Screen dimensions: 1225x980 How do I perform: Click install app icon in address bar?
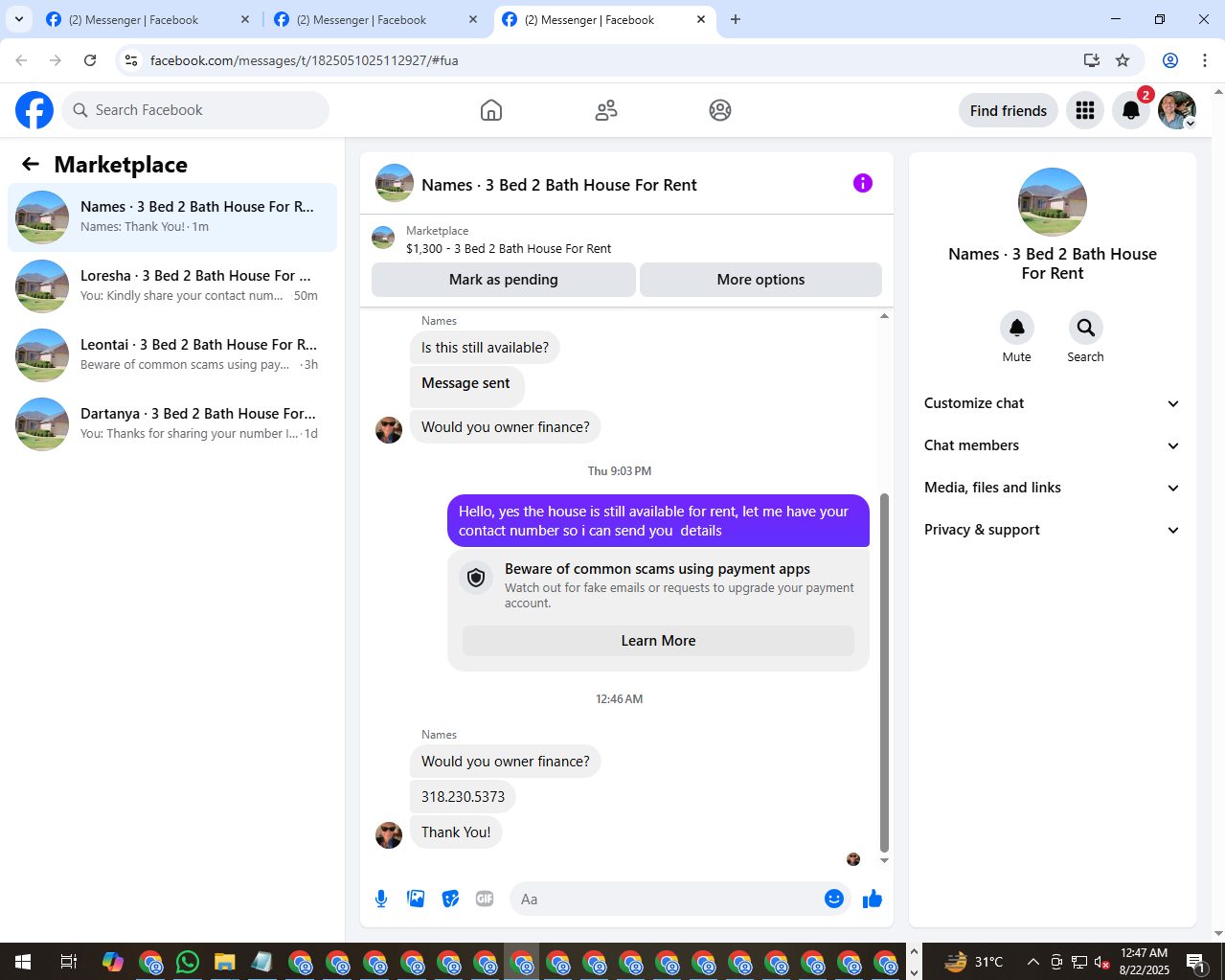[1091, 60]
